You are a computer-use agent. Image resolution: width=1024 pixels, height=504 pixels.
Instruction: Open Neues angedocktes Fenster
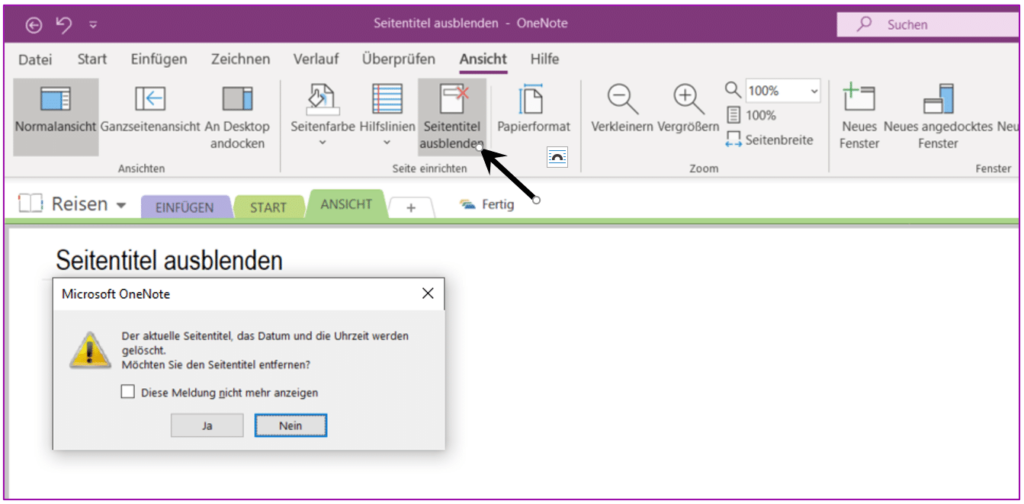click(938, 117)
